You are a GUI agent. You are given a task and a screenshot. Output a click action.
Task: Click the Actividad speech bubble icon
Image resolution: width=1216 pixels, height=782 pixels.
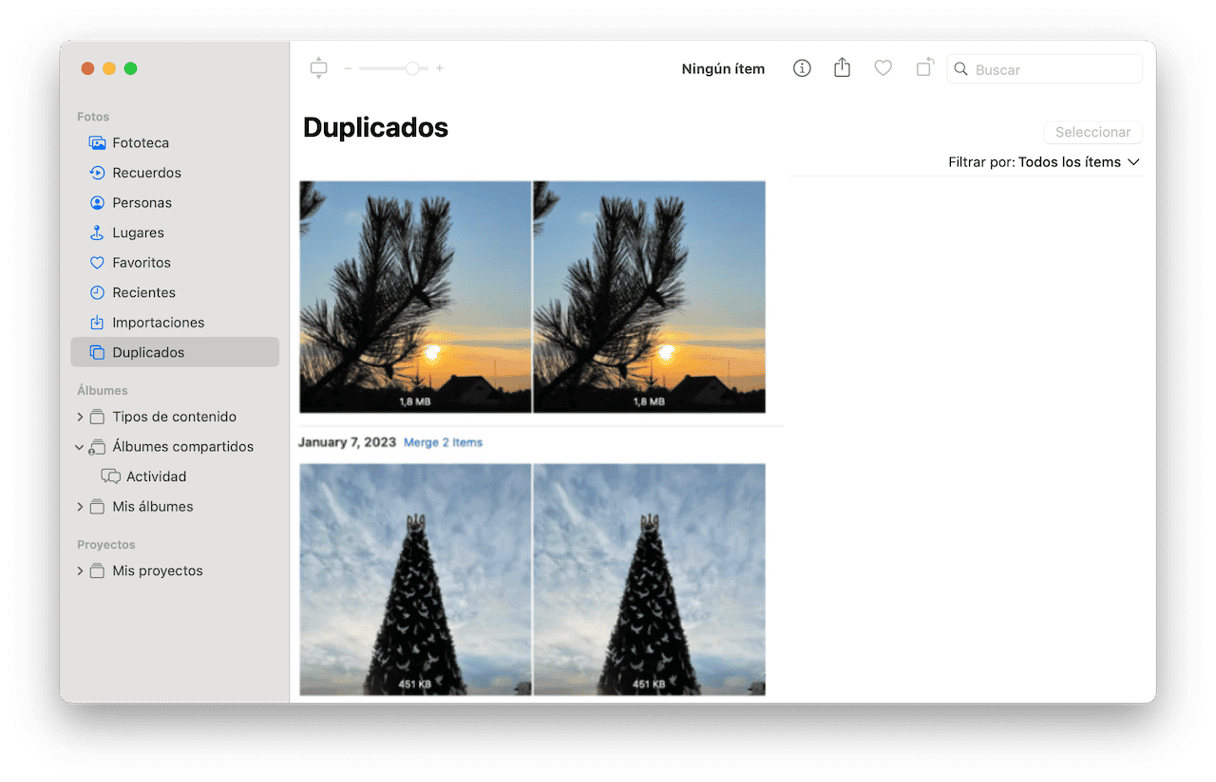click(111, 477)
